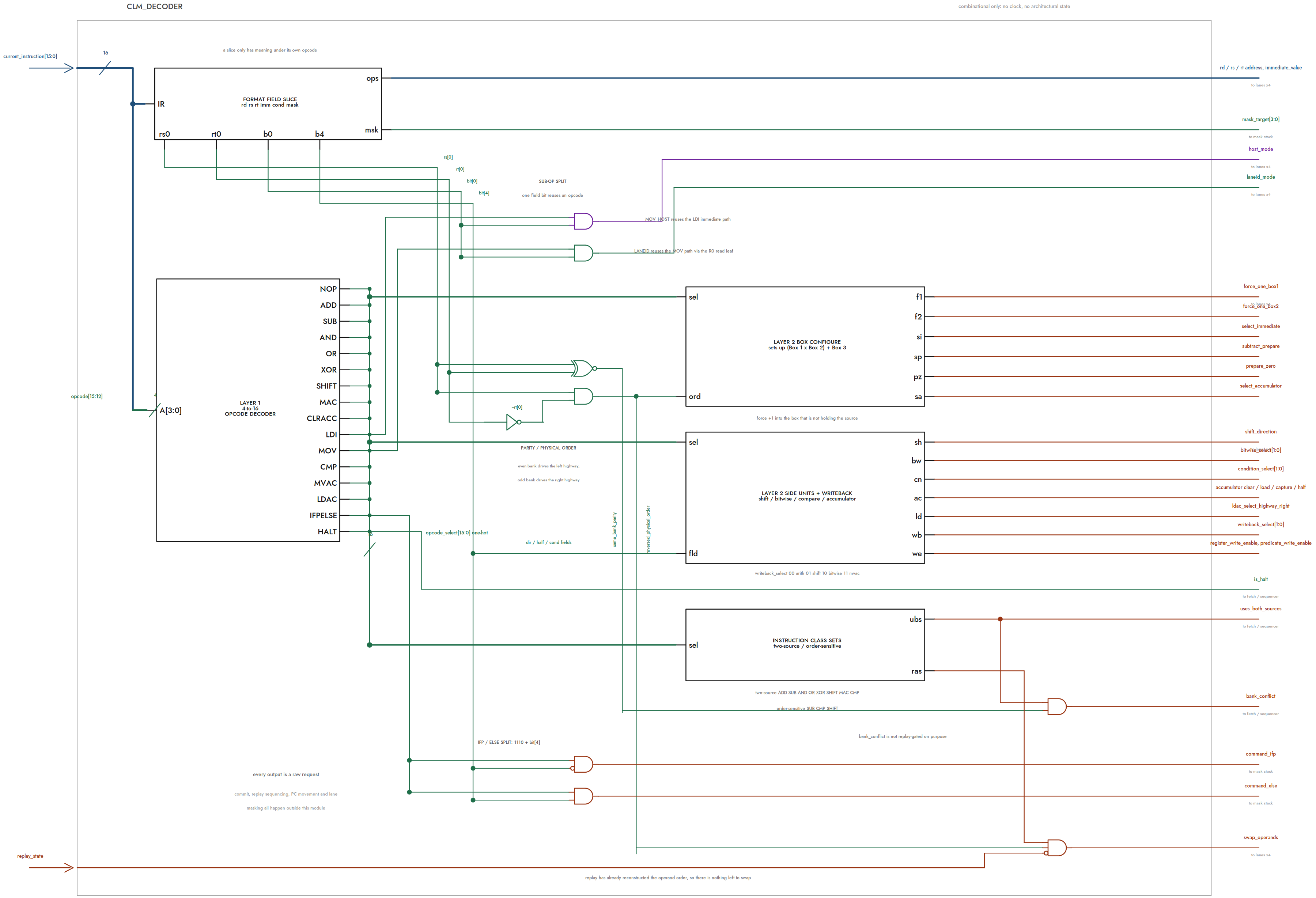The image size is (1316, 898).
Task: Click the ops output port label
Action: coord(372,79)
